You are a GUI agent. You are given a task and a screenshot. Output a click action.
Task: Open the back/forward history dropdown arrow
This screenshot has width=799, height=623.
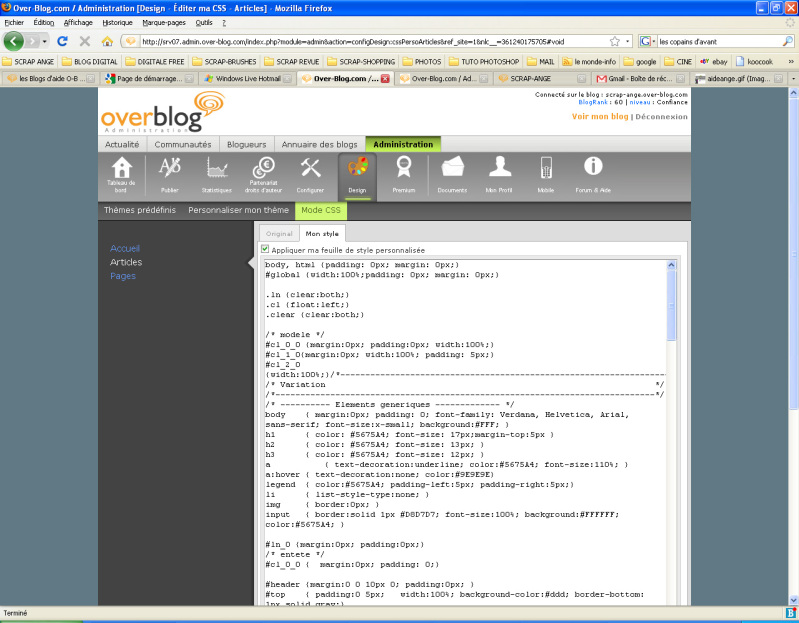point(45,41)
